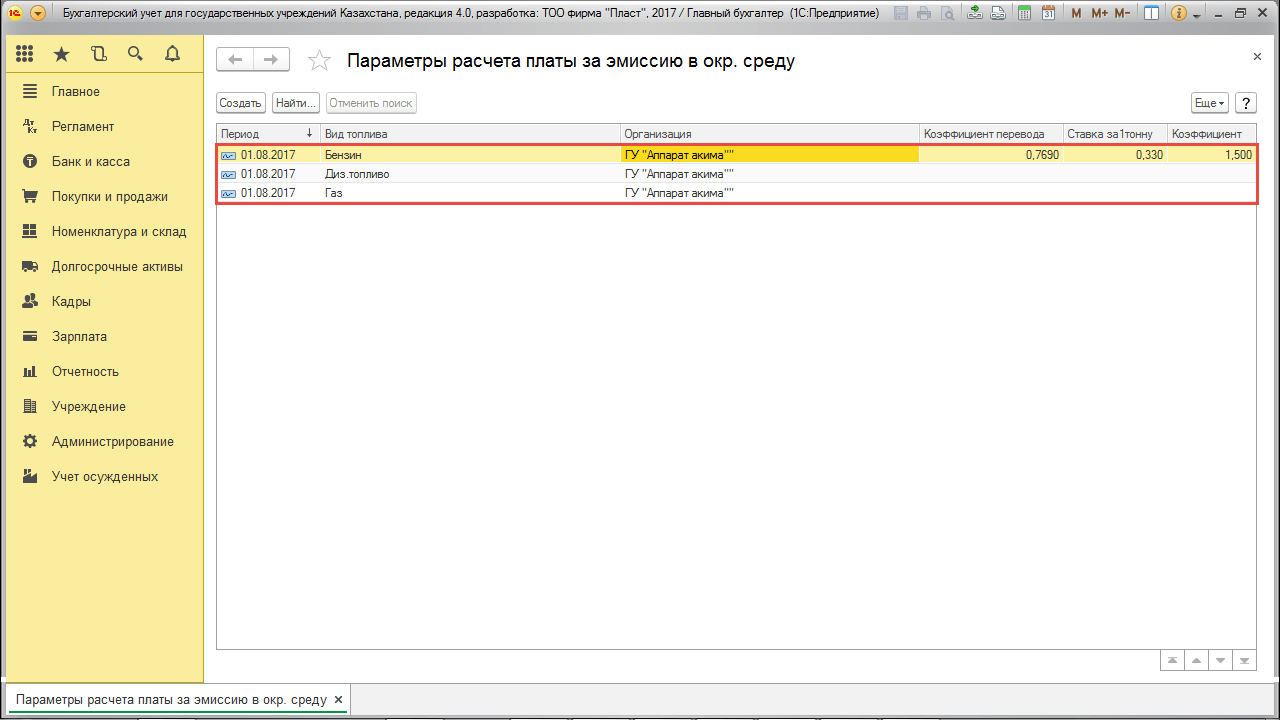Open the history scroll icon
The image size is (1280, 720).
coord(98,54)
